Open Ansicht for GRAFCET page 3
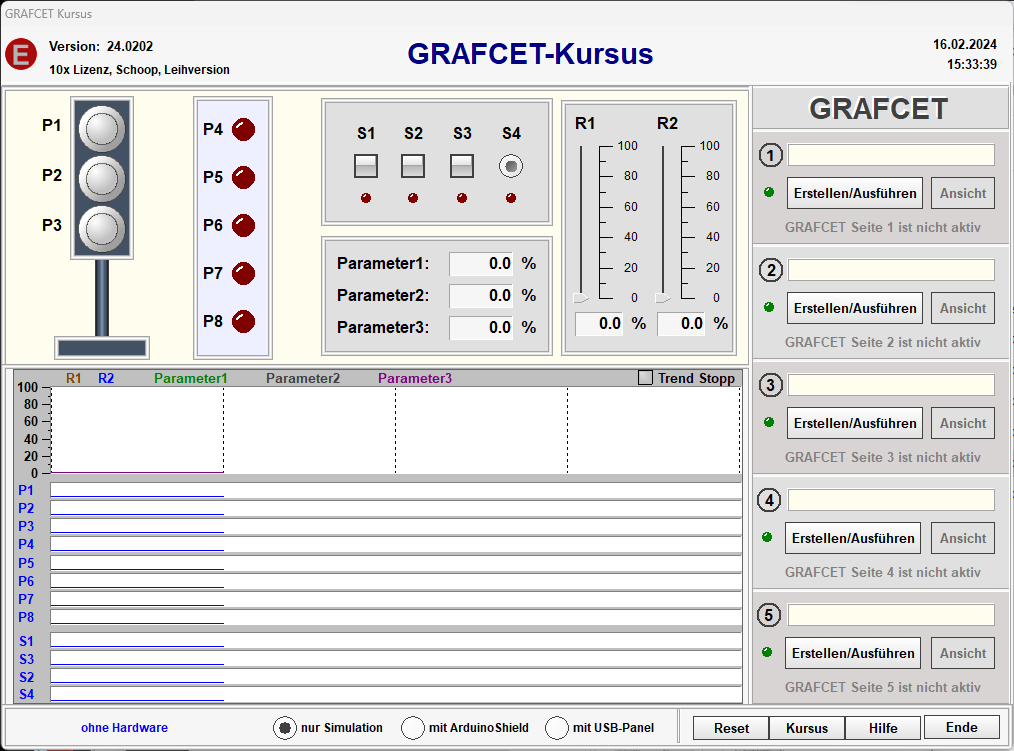 point(963,423)
